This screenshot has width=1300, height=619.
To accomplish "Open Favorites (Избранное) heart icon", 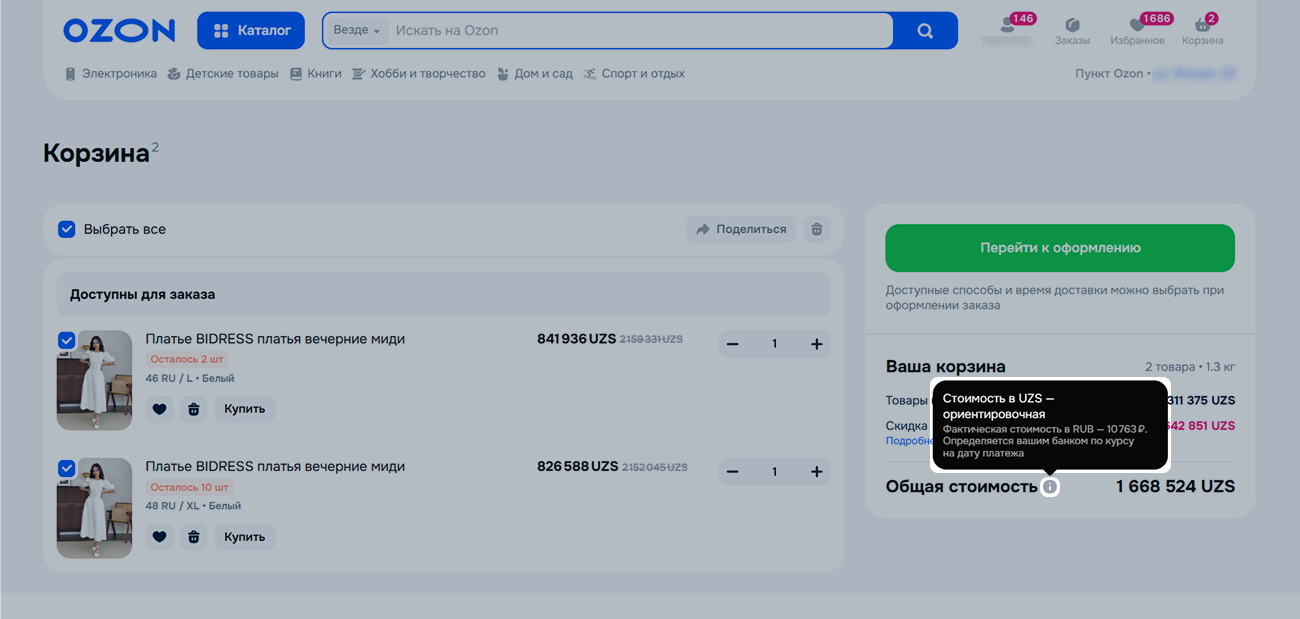I will (x=1137, y=30).
